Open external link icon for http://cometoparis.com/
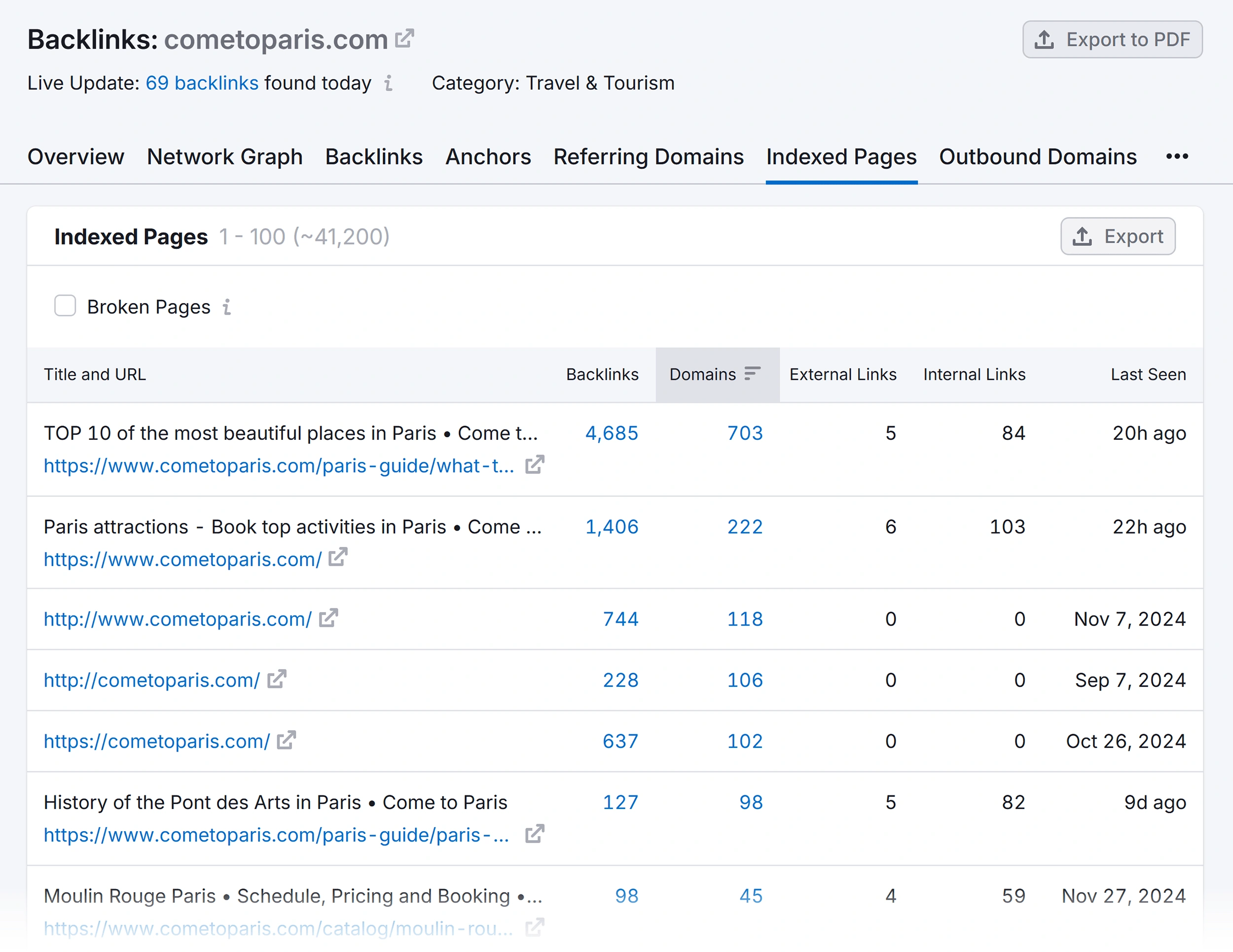The height and width of the screenshot is (952, 1233). 277,679
